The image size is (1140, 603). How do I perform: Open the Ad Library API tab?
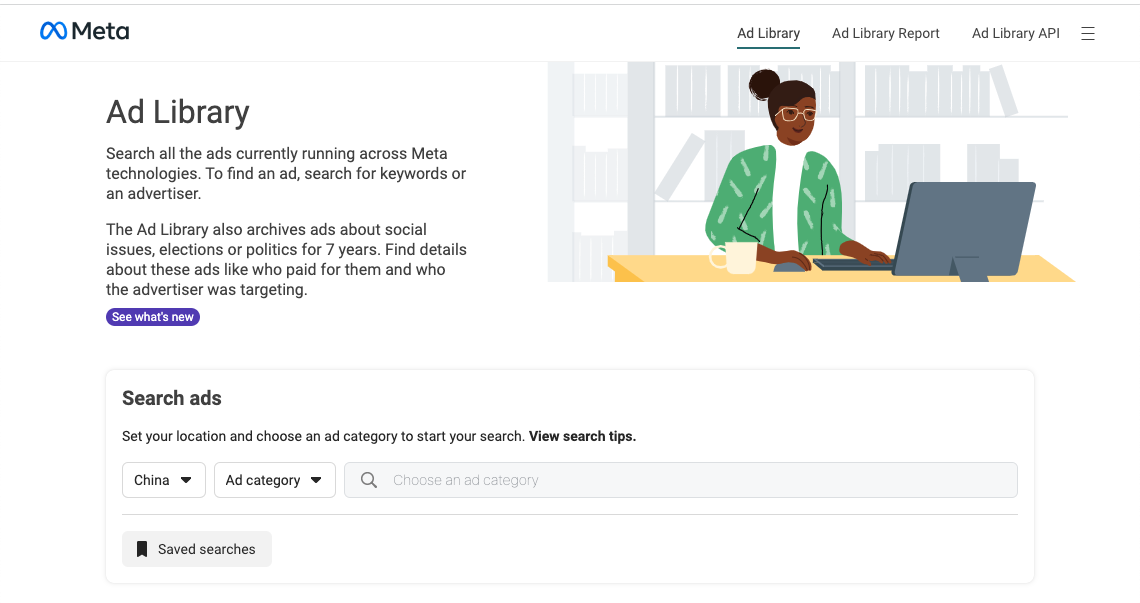pos(1015,33)
